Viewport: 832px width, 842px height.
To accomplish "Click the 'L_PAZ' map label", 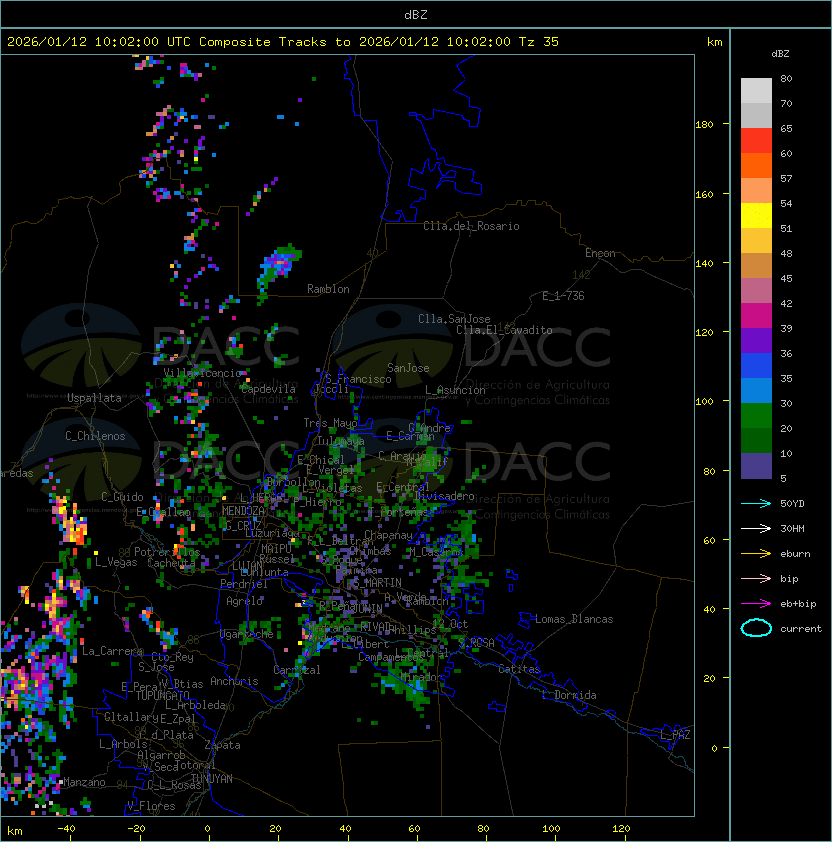I will point(676,735).
